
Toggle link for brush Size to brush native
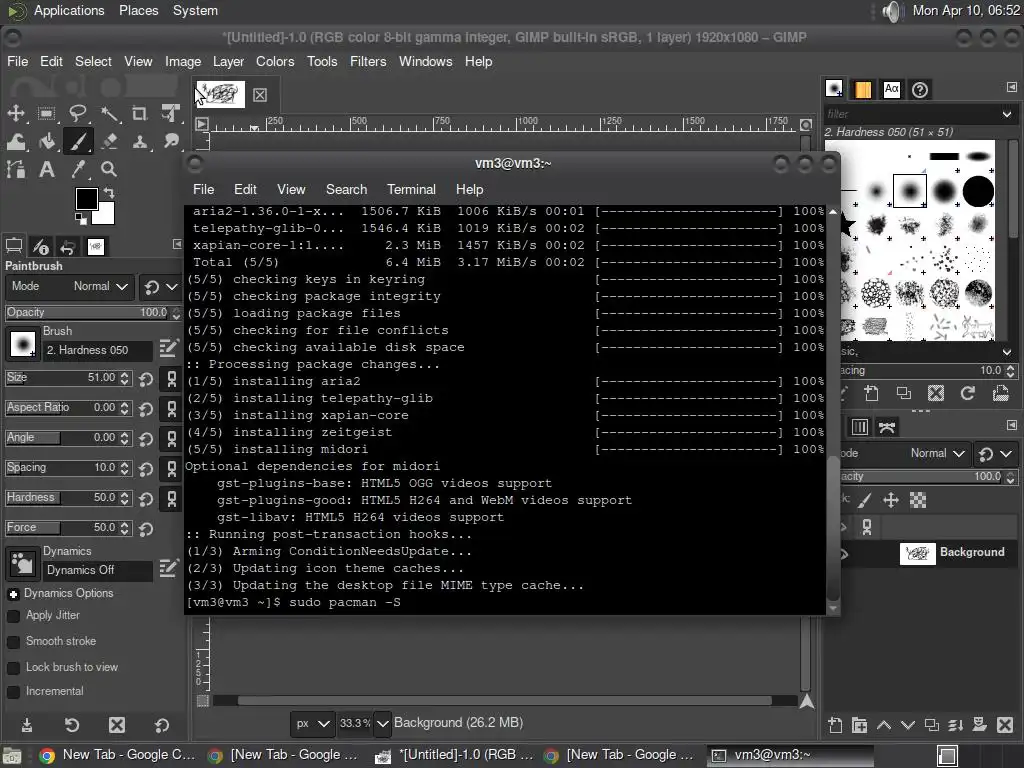(x=172, y=379)
